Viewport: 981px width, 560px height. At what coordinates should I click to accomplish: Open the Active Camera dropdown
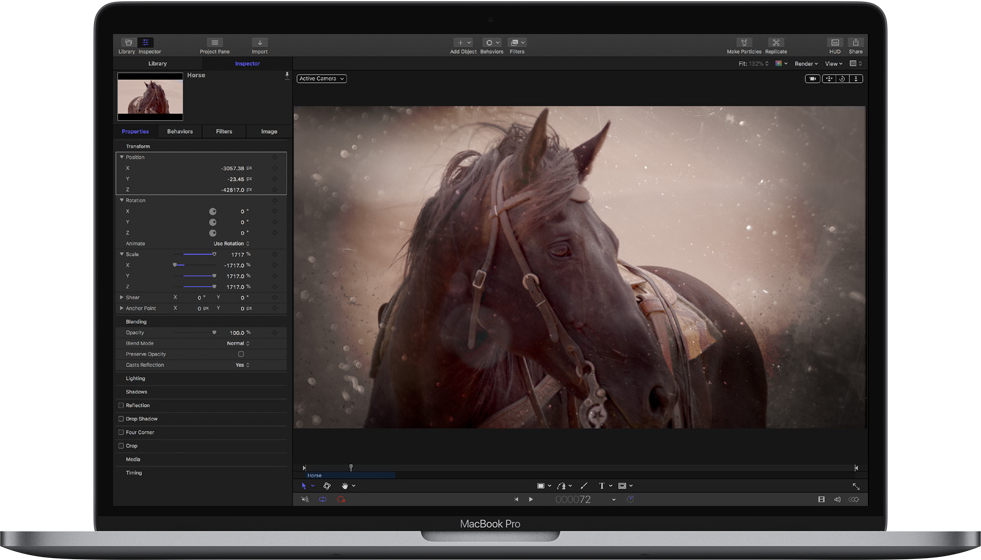[321, 78]
